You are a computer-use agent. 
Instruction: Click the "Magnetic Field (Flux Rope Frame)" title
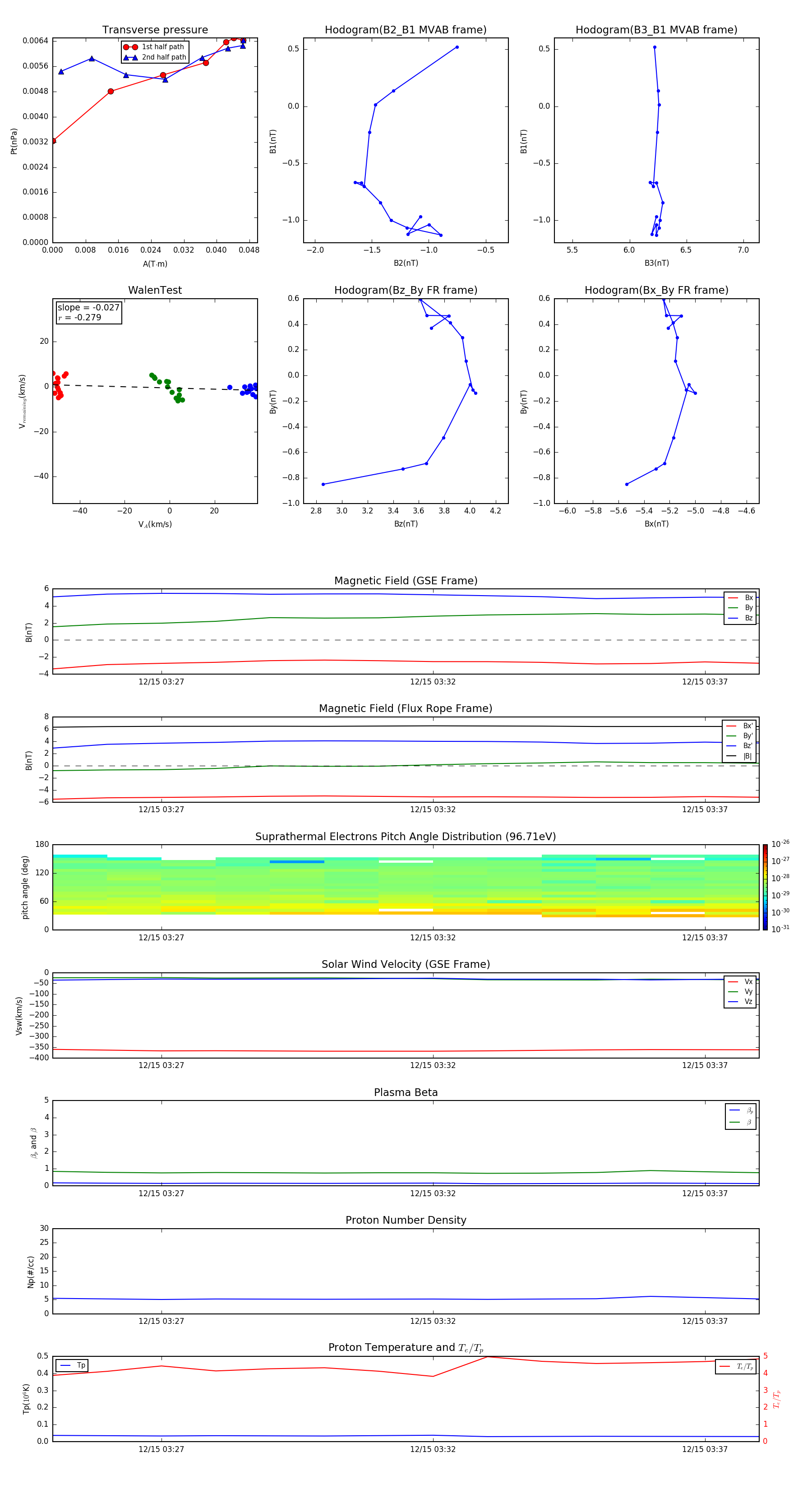coord(406,709)
